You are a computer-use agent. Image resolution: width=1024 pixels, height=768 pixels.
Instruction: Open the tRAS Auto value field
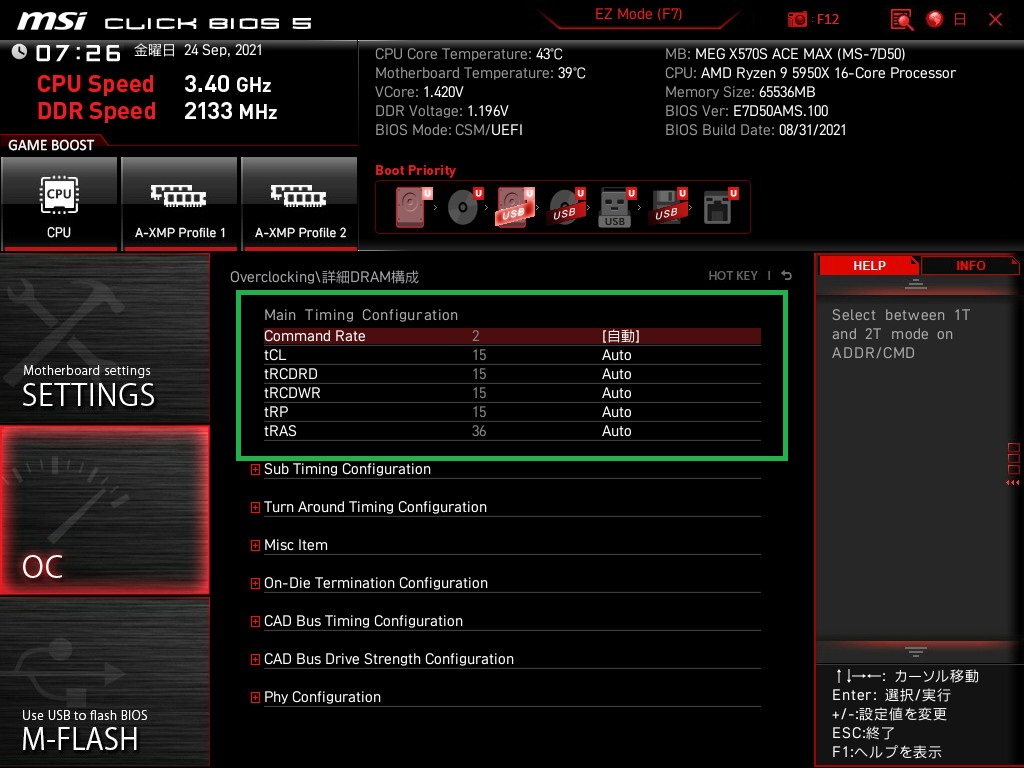pos(616,430)
